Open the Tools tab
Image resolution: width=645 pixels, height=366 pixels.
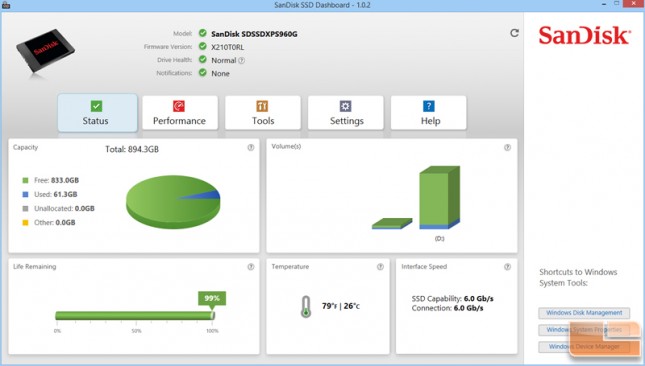tap(263, 113)
